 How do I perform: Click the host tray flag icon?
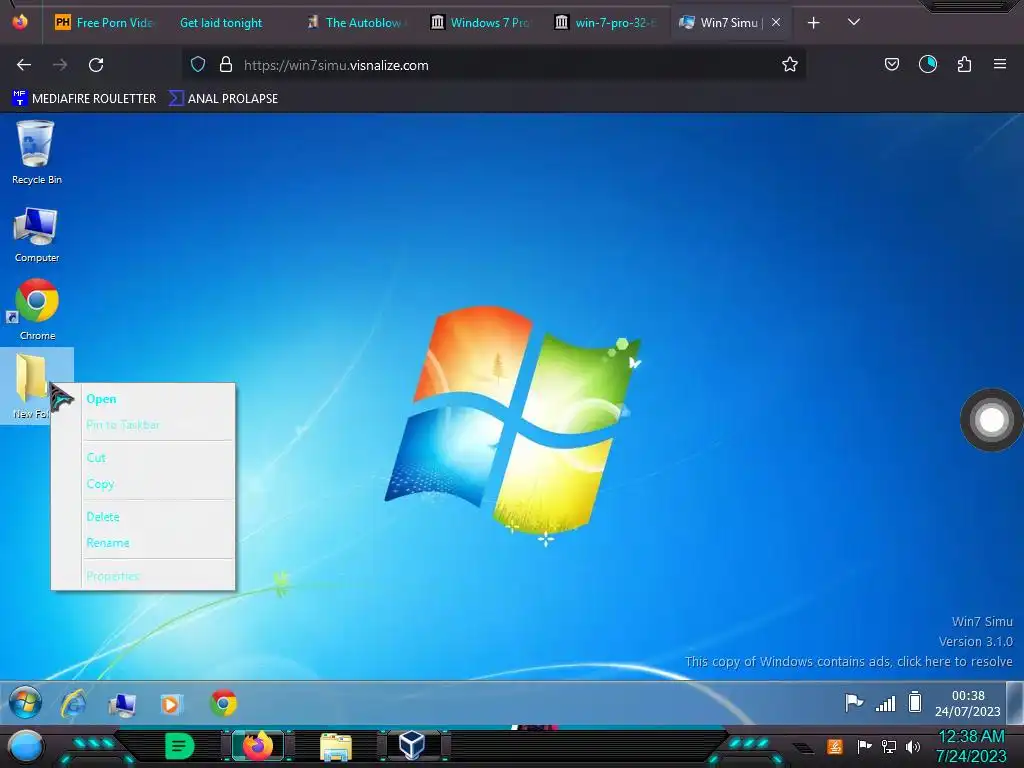coord(864,746)
